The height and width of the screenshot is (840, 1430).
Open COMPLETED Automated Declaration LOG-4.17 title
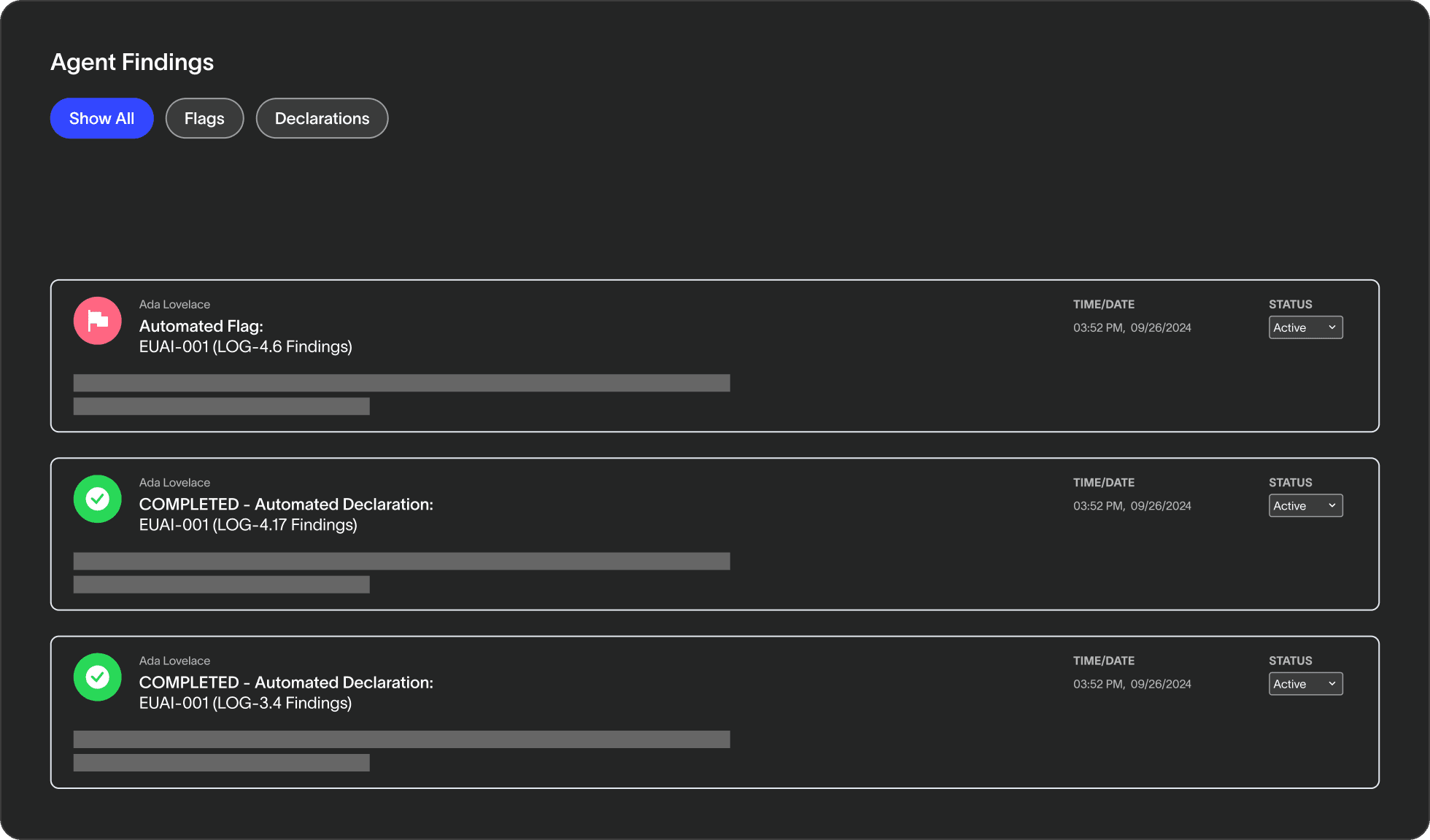286,514
